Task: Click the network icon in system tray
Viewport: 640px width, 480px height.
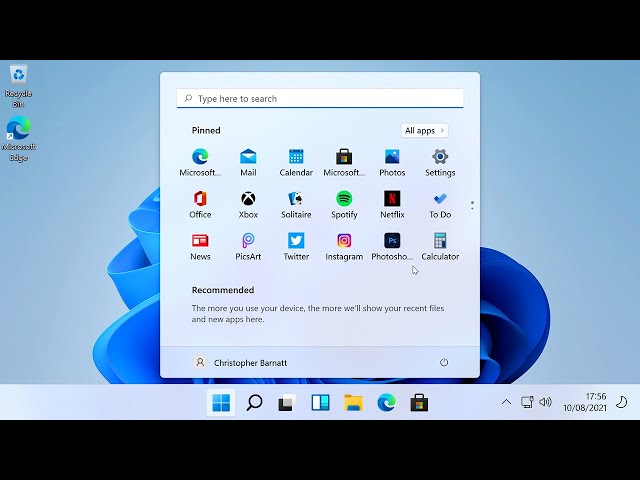Action: point(527,402)
